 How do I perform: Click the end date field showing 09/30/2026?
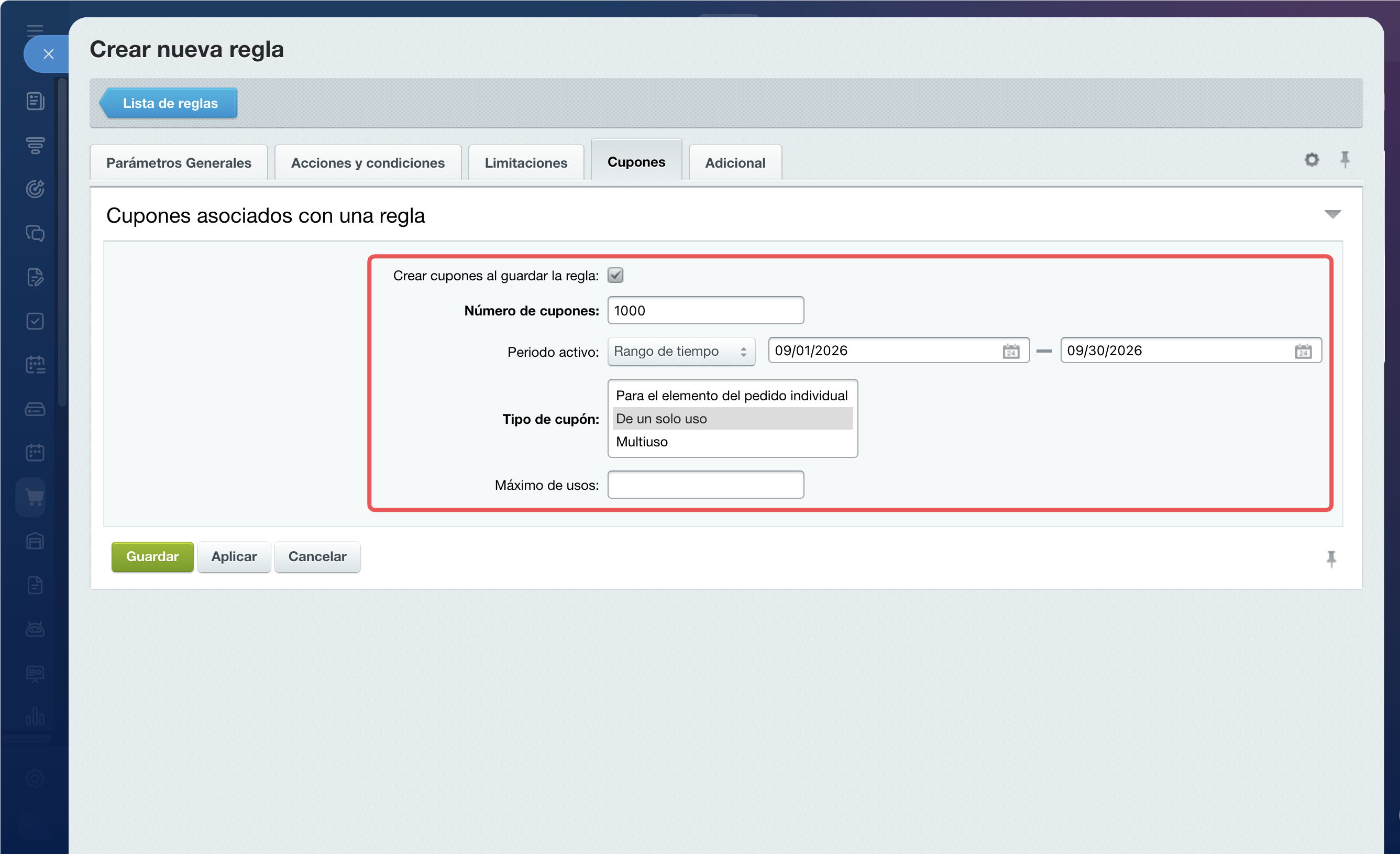(x=1191, y=351)
